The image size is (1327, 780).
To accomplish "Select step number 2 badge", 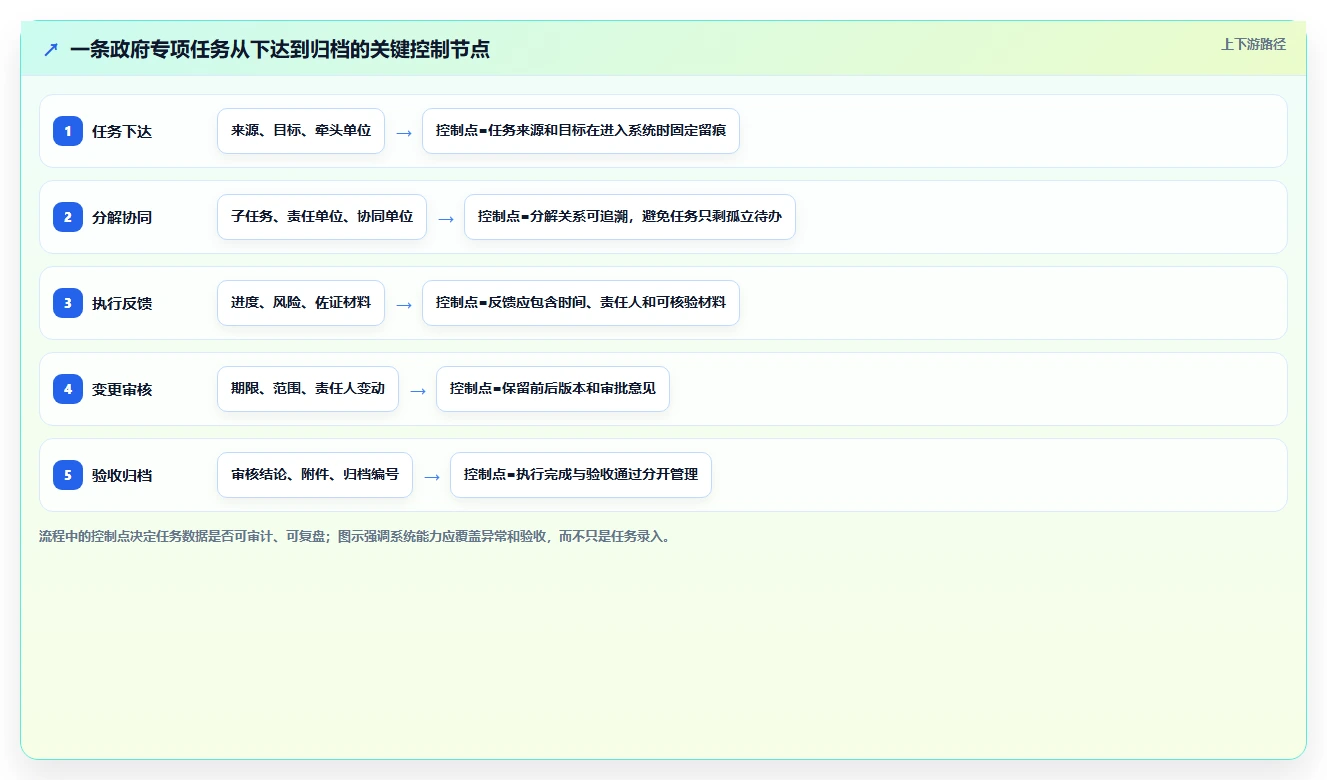I will pyautogui.click(x=68, y=217).
